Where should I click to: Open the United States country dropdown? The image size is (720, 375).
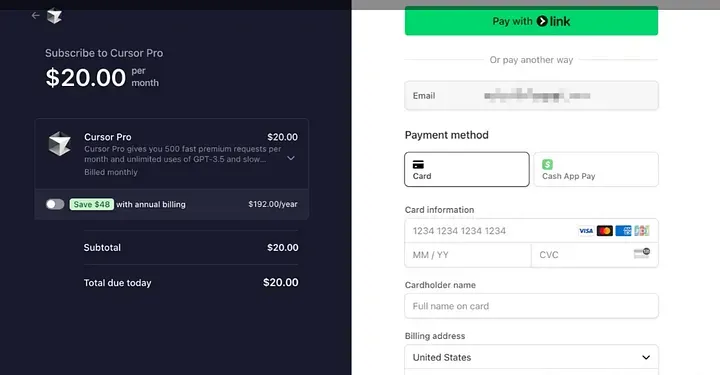(531, 357)
